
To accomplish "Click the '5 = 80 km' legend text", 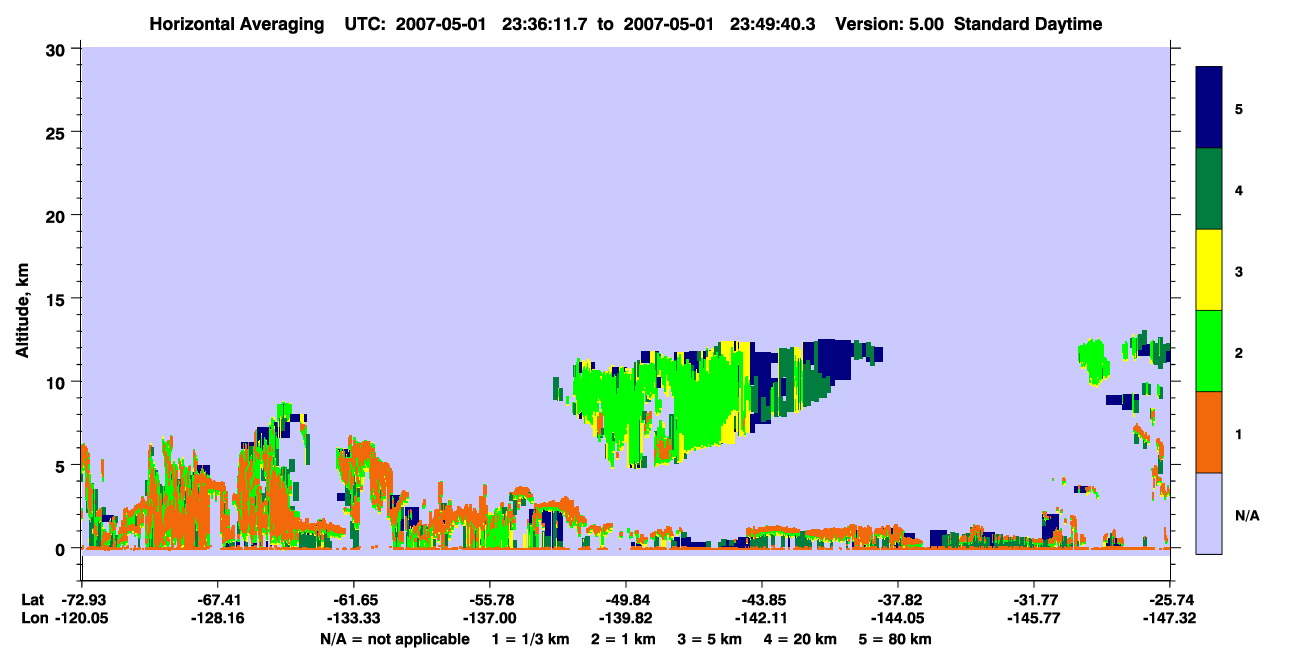I will point(897,639).
